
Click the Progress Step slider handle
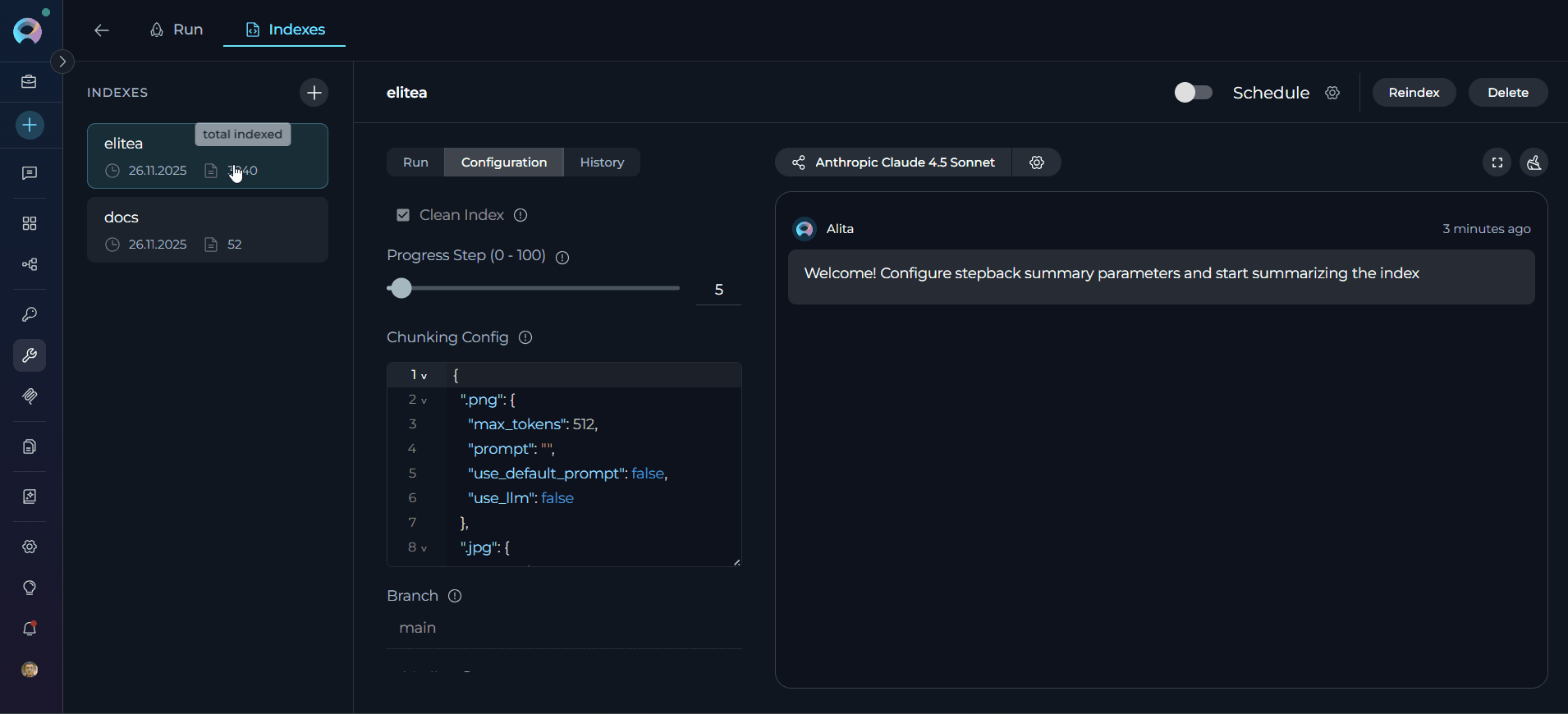tap(401, 288)
